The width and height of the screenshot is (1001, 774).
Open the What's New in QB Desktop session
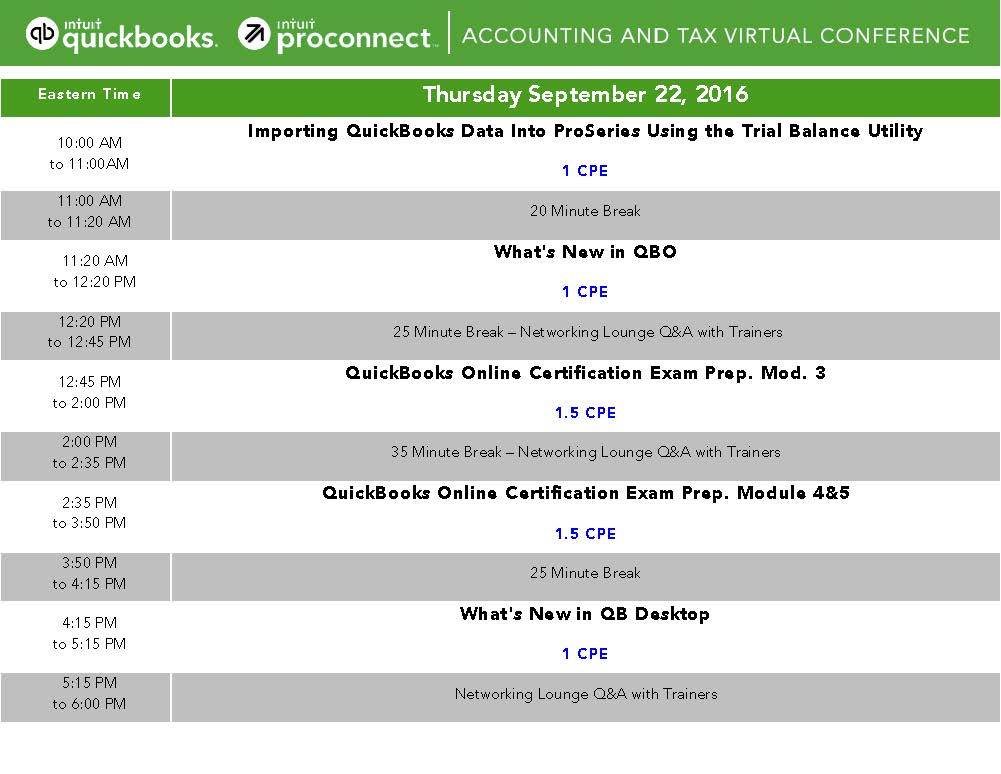pyautogui.click(x=585, y=614)
